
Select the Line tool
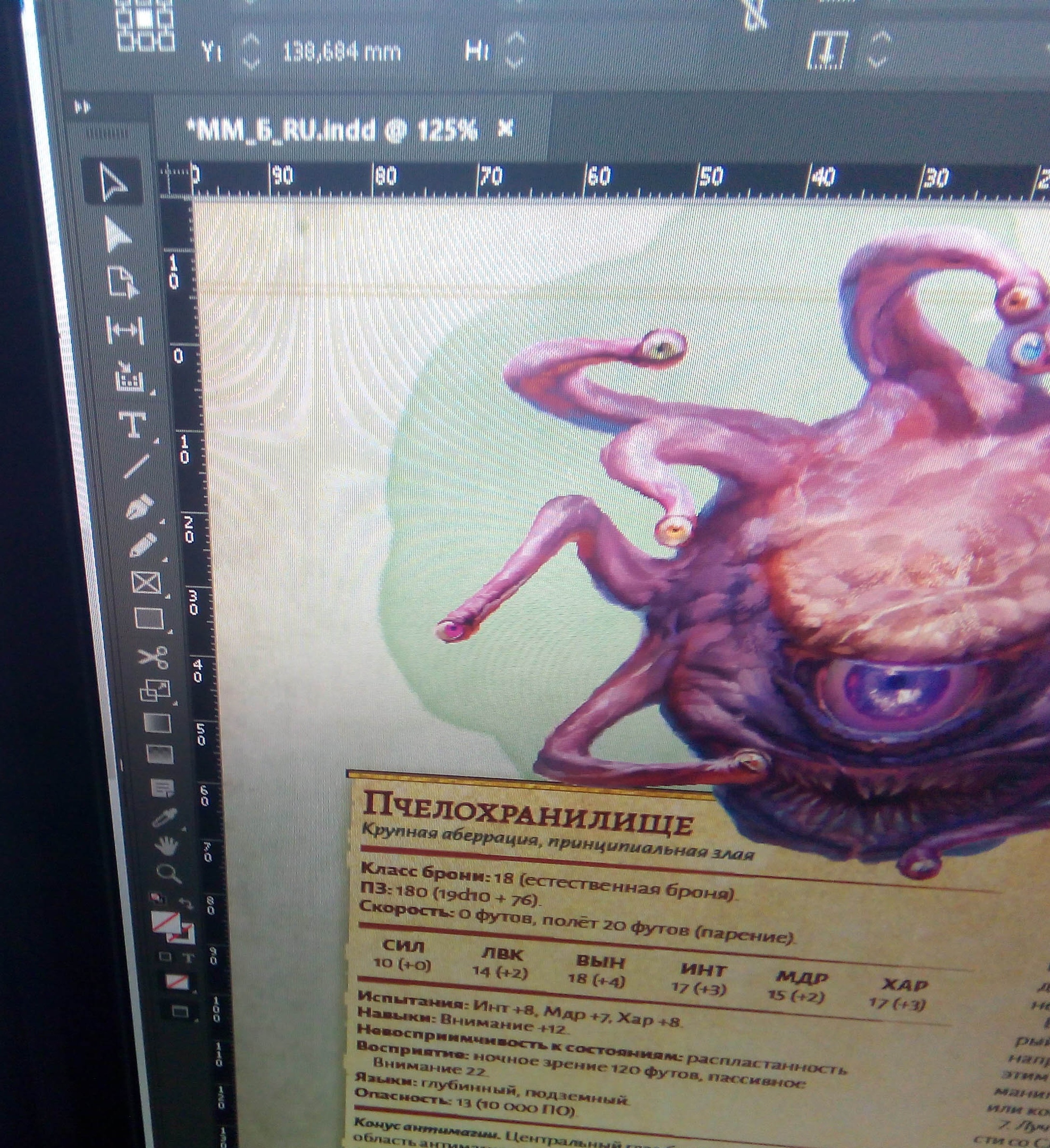[x=136, y=467]
